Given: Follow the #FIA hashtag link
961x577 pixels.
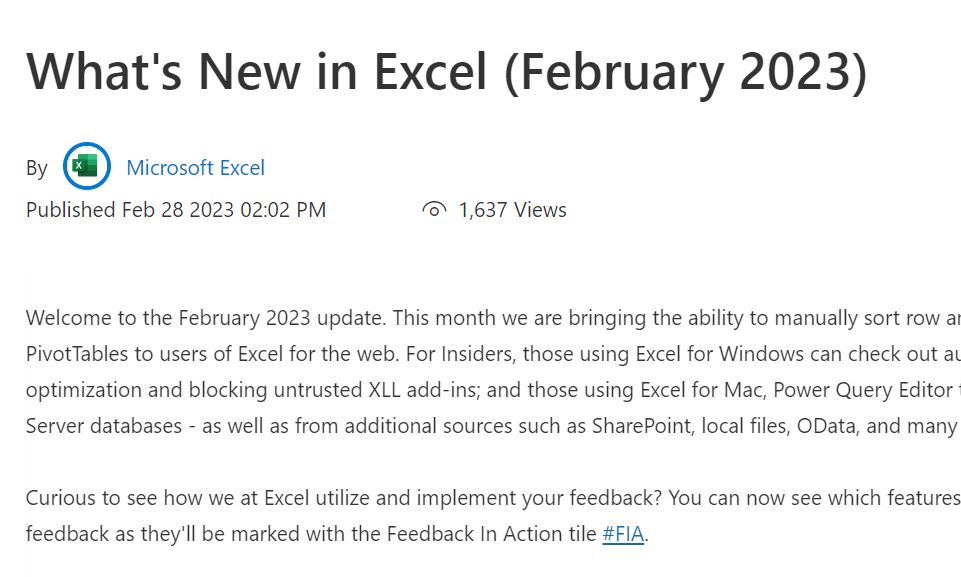Looking at the screenshot, I should point(623,534).
